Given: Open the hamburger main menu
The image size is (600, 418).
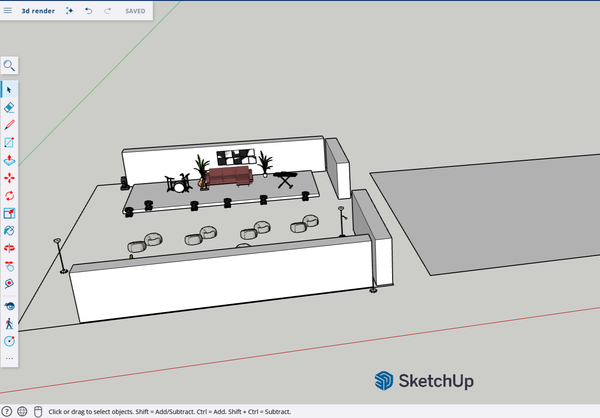Looking at the screenshot, I should click(9, 10).
